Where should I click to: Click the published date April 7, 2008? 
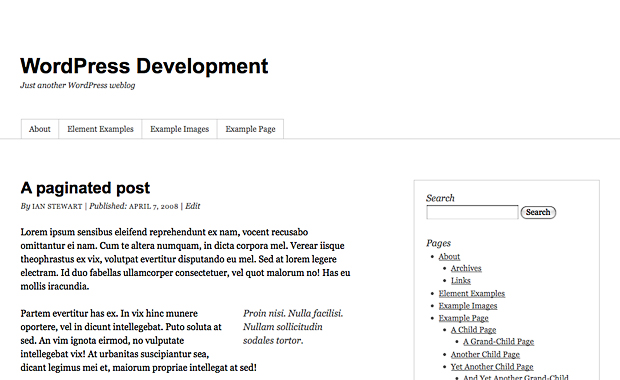[x=153, y=206]
